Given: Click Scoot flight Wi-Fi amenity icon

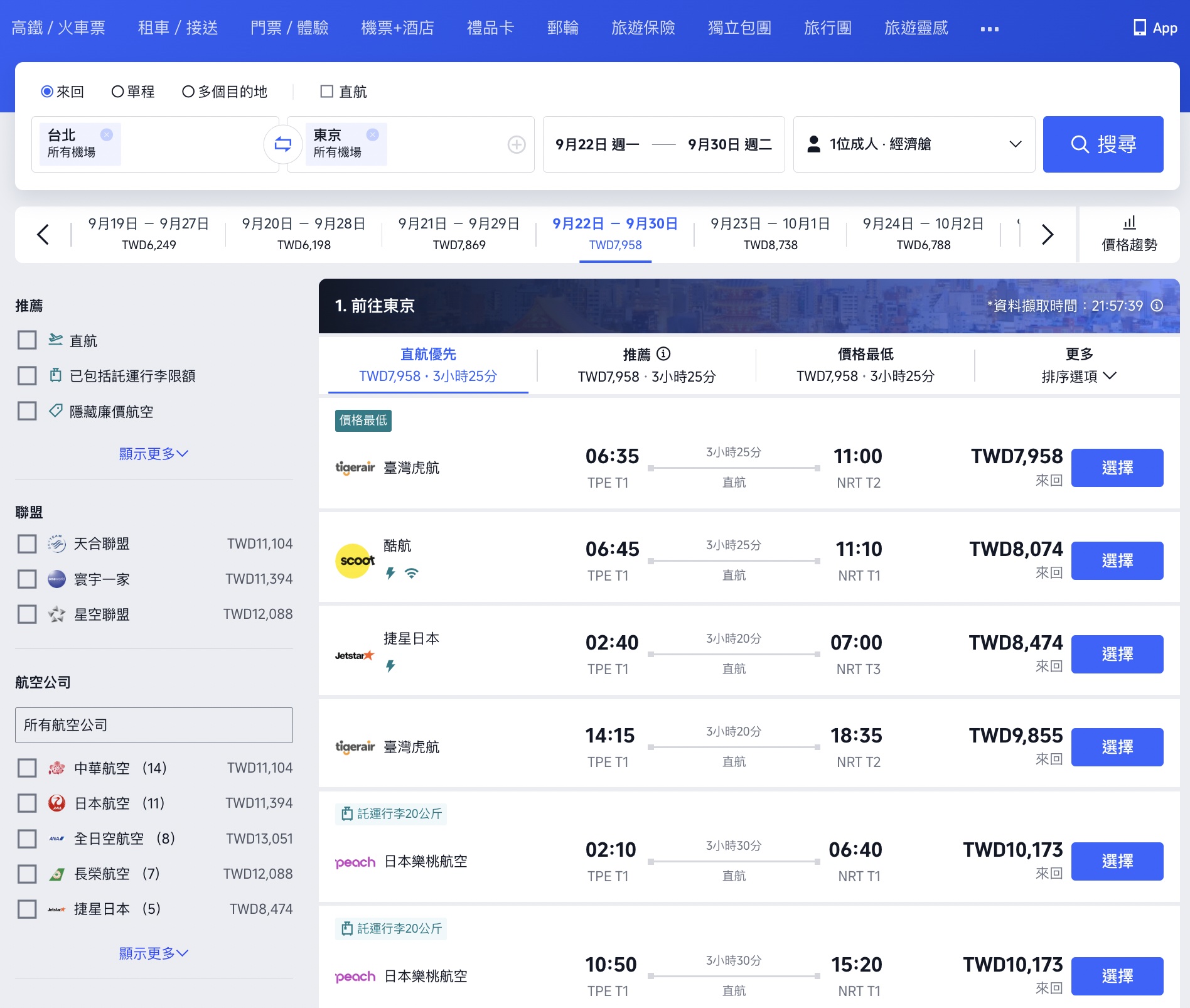Looking at the screenshot, I should click(411, 573).
